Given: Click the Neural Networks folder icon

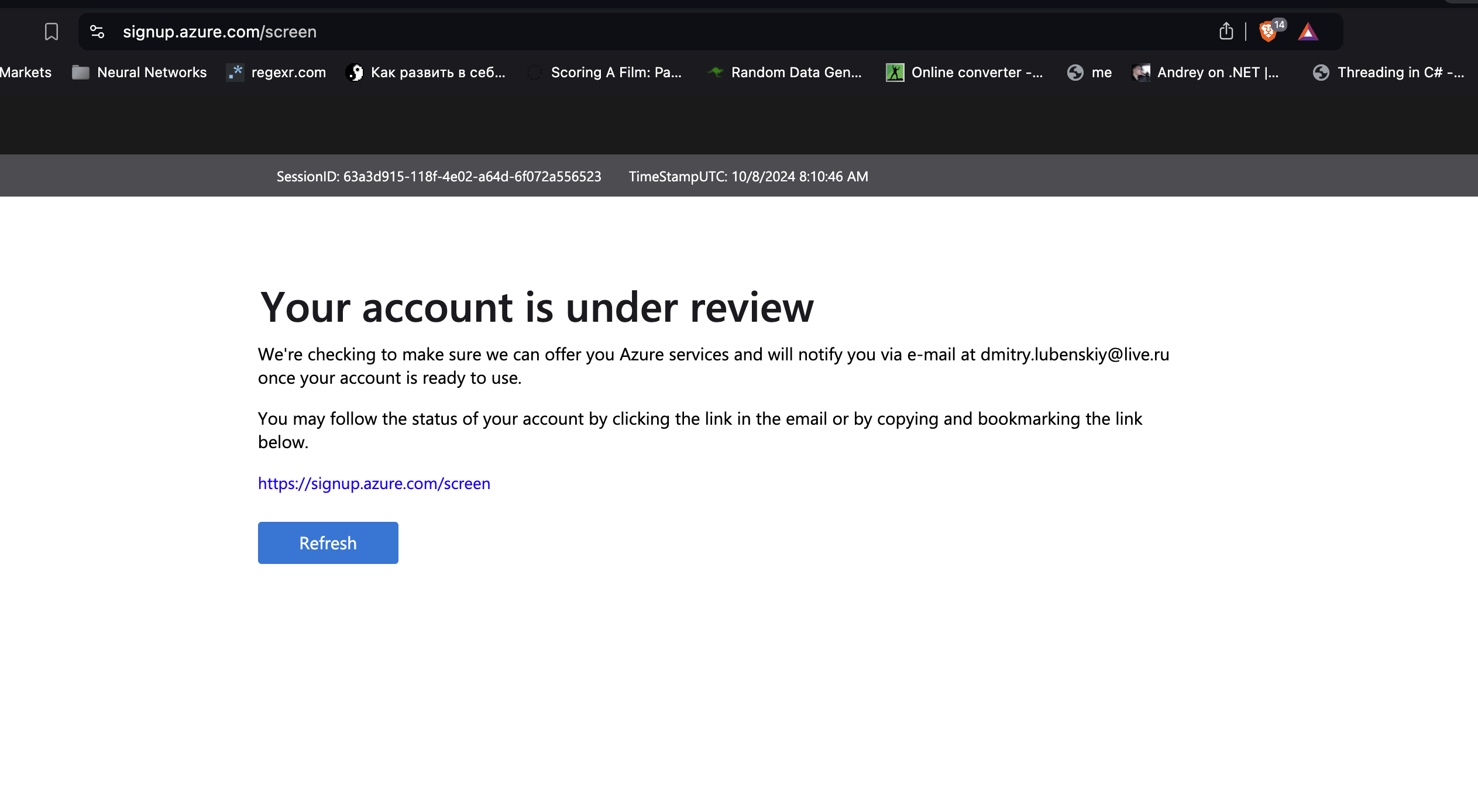Looking at the screenshot, I should tap(80, 72).
